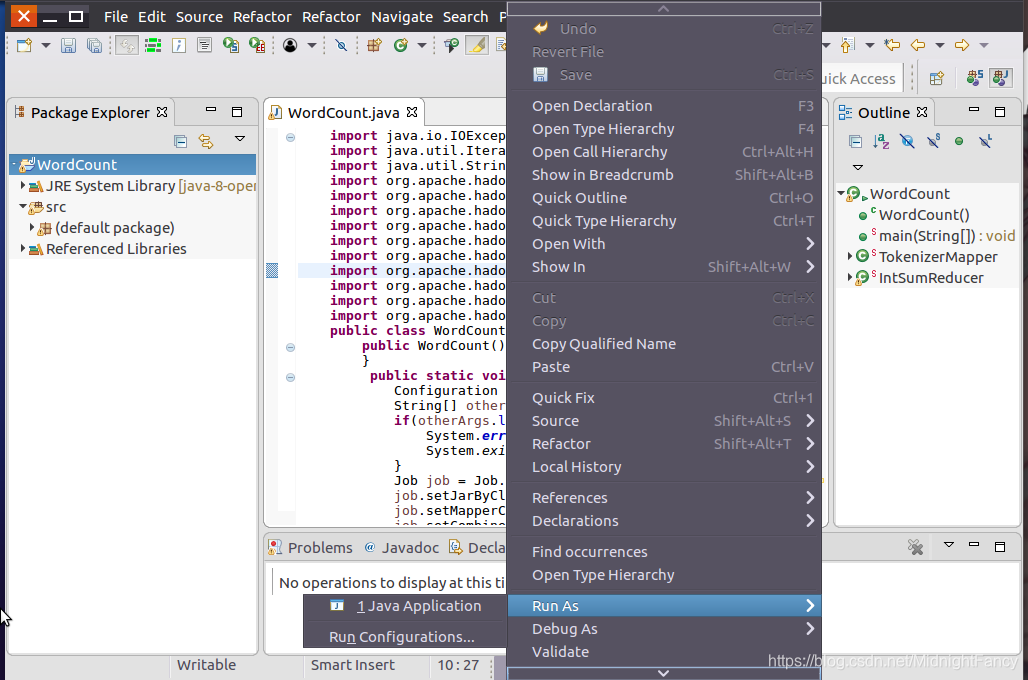Switch to the Java perspective icon
1028x680 pixels.
(x=1000, y=77)
